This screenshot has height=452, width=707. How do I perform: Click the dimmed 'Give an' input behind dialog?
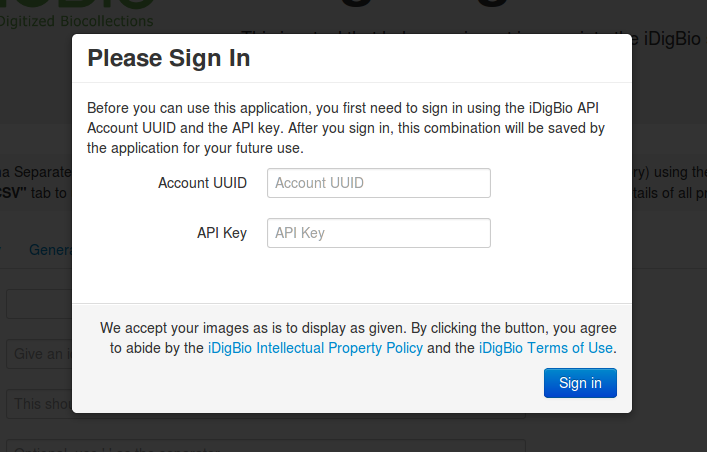click(39, 354)
